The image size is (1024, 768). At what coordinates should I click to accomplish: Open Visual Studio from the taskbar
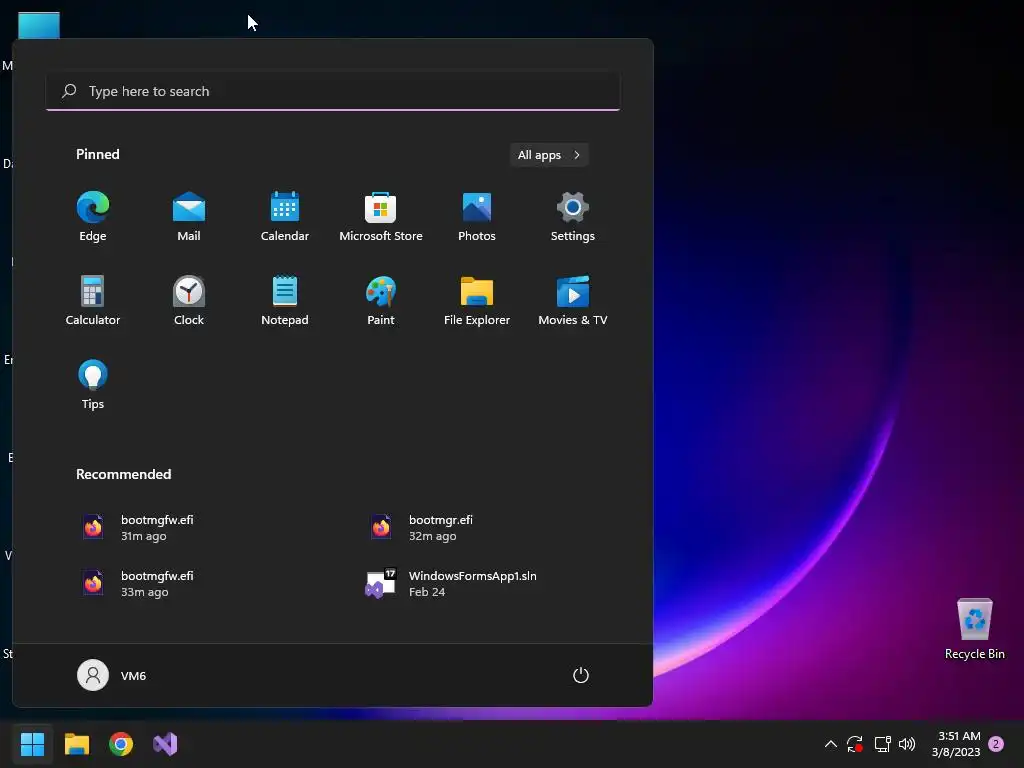[165, 744]
